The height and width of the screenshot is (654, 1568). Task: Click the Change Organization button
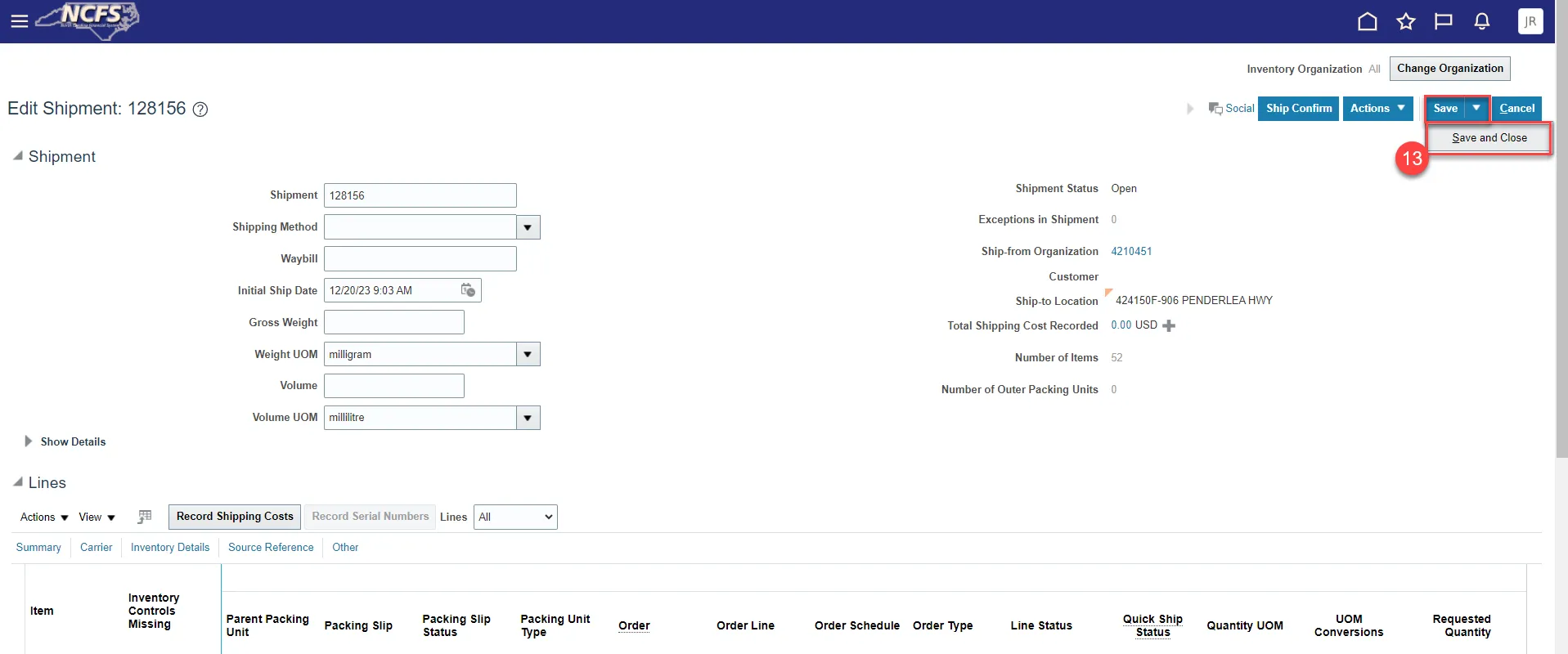tap(1450, 69)
